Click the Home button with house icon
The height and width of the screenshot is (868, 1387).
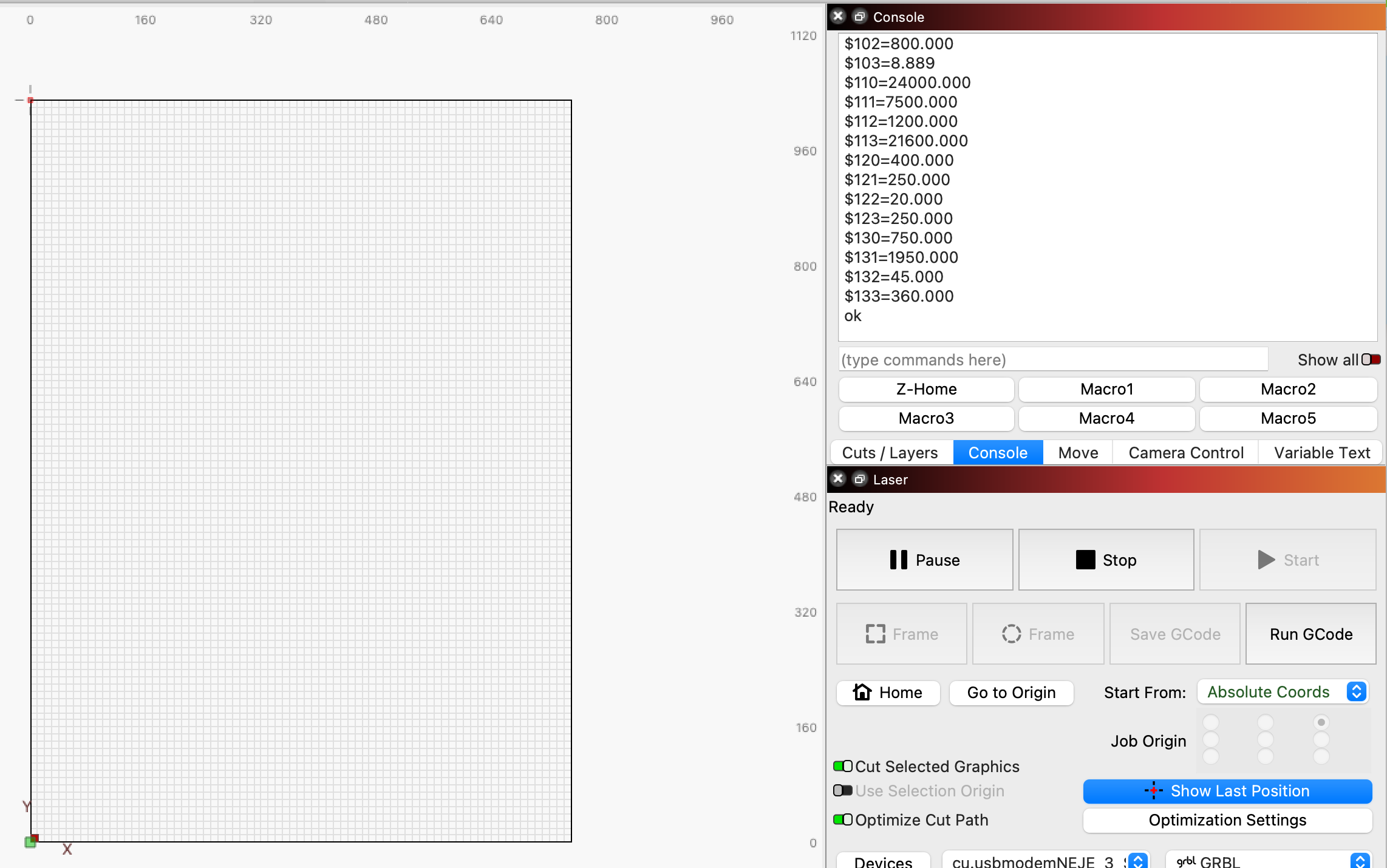[x=888, y=693]
